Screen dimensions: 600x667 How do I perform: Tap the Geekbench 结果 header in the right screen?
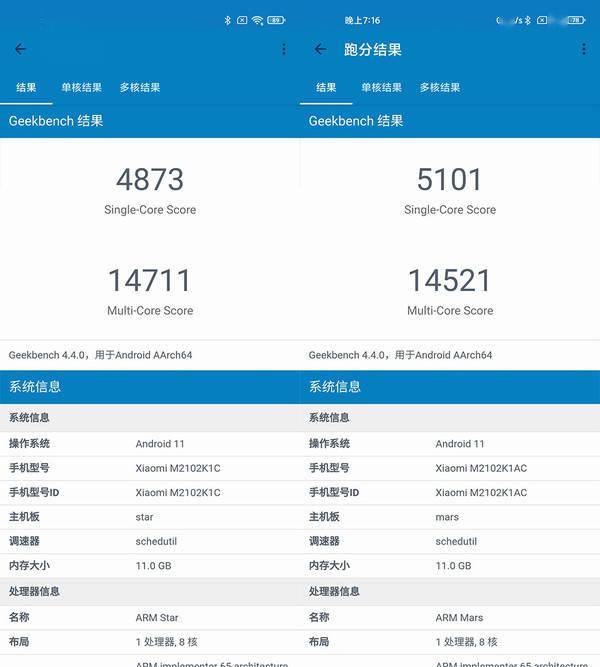point(356,121)
